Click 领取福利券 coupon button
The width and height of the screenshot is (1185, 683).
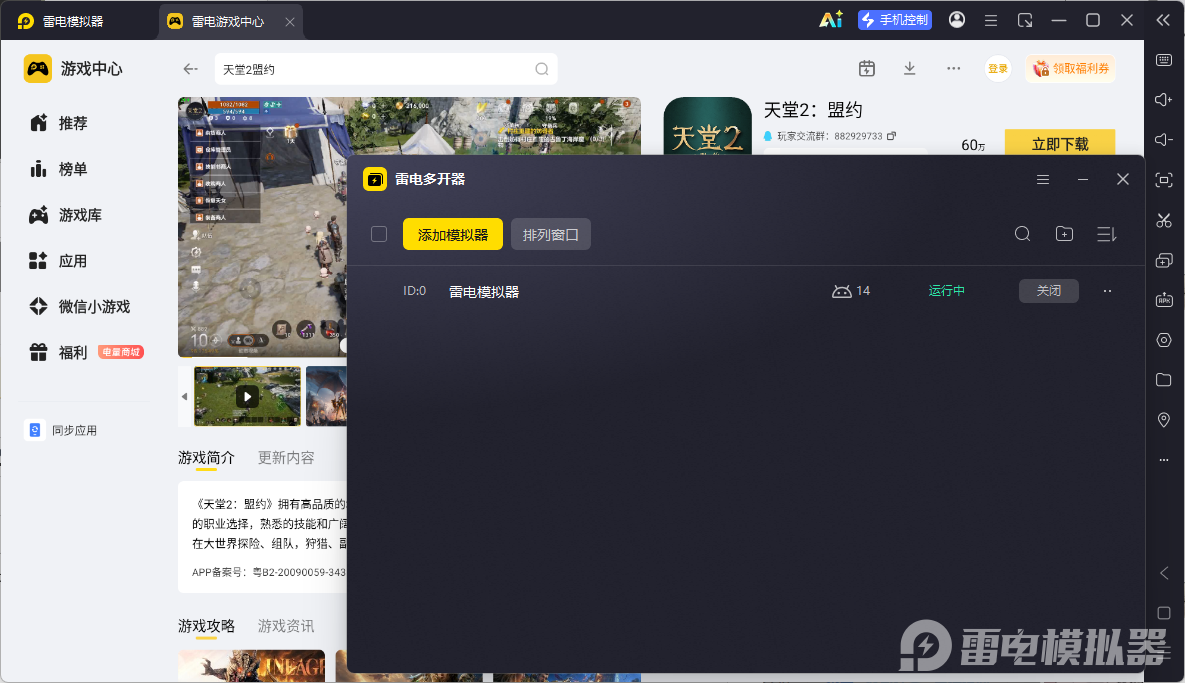pos(1071,68)
